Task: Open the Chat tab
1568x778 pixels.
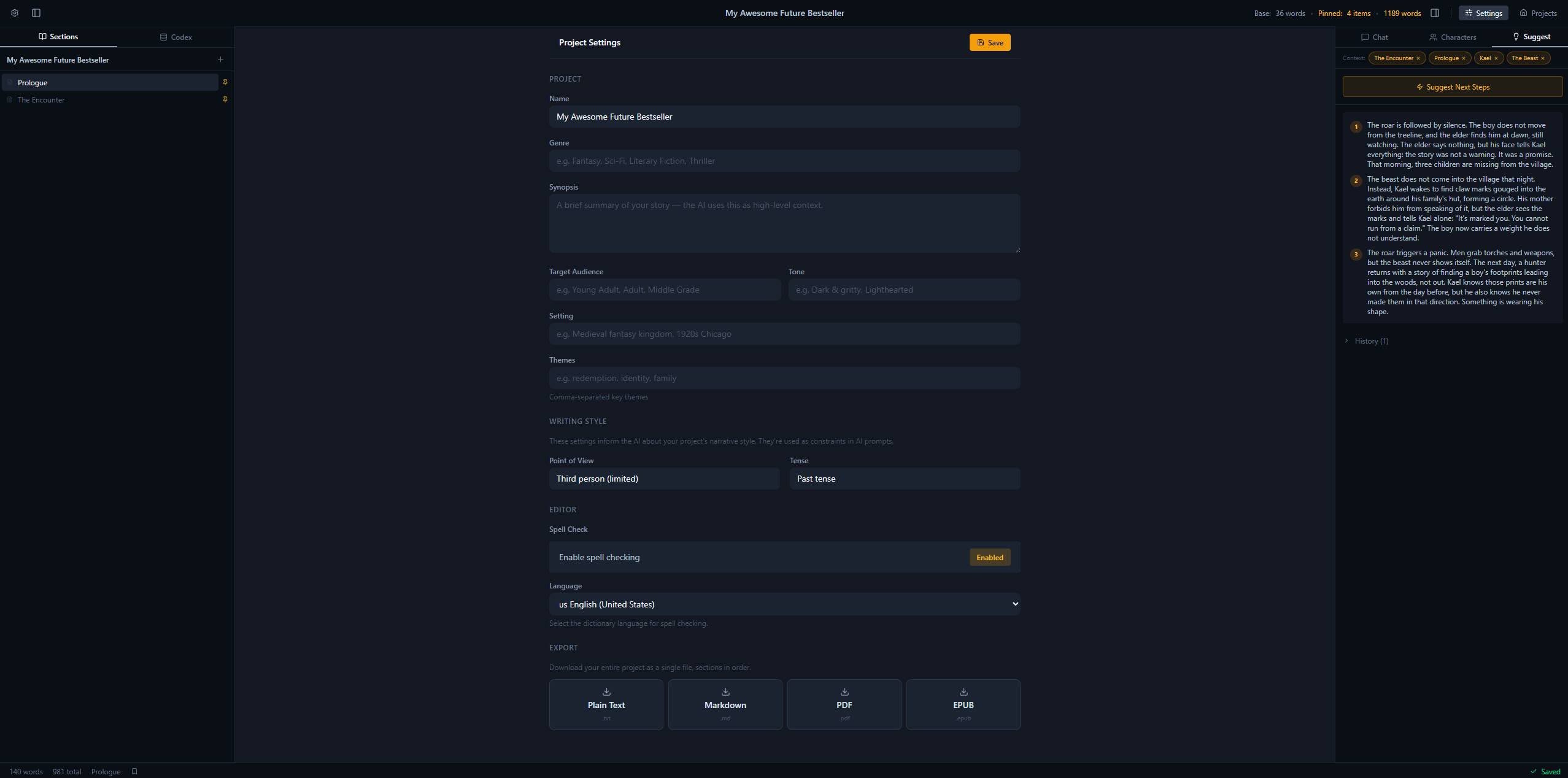Action: pyautogui.click(x=1374, y=37)
